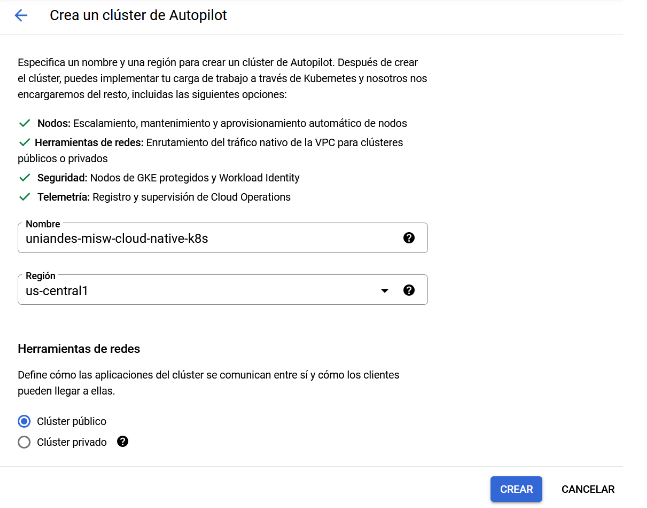Go back using the left arrow icon
The height and width of the screenshot is (508, 647).
[21, 16]
